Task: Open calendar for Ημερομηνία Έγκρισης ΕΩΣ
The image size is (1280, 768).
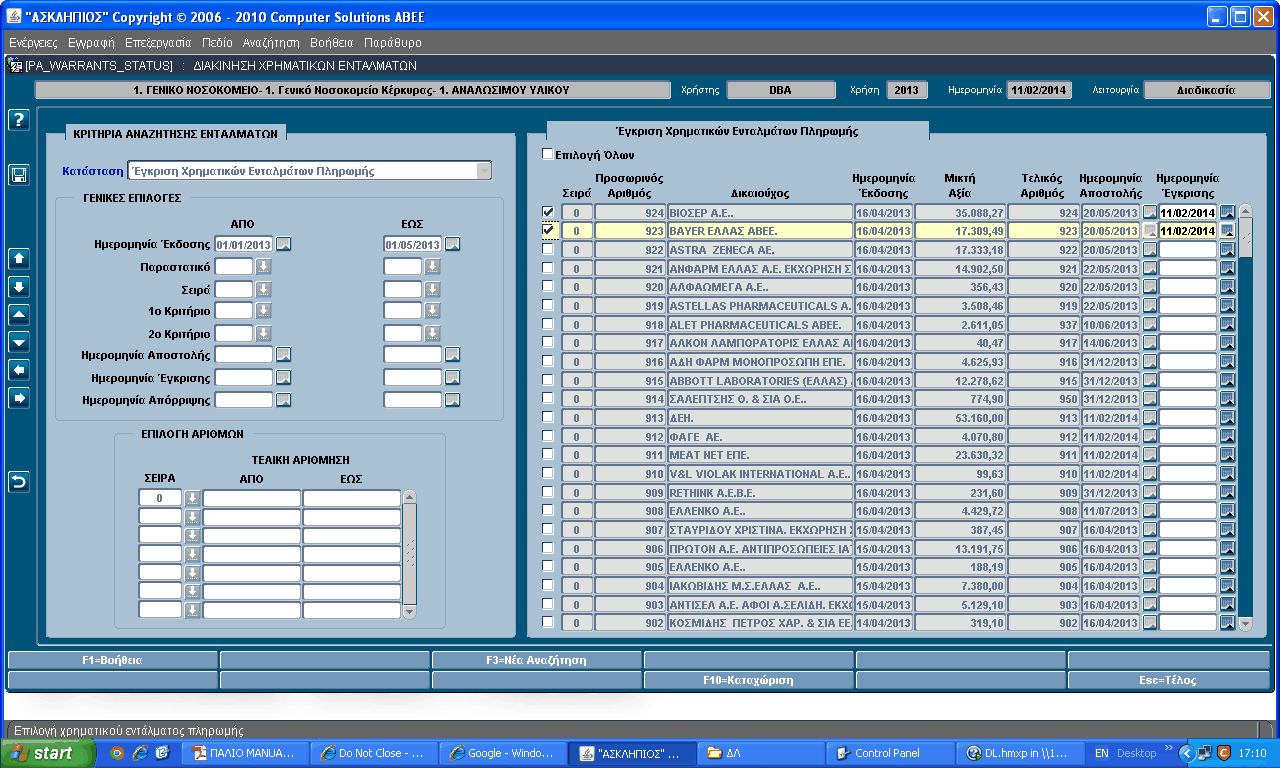Action: pos(453,377)
